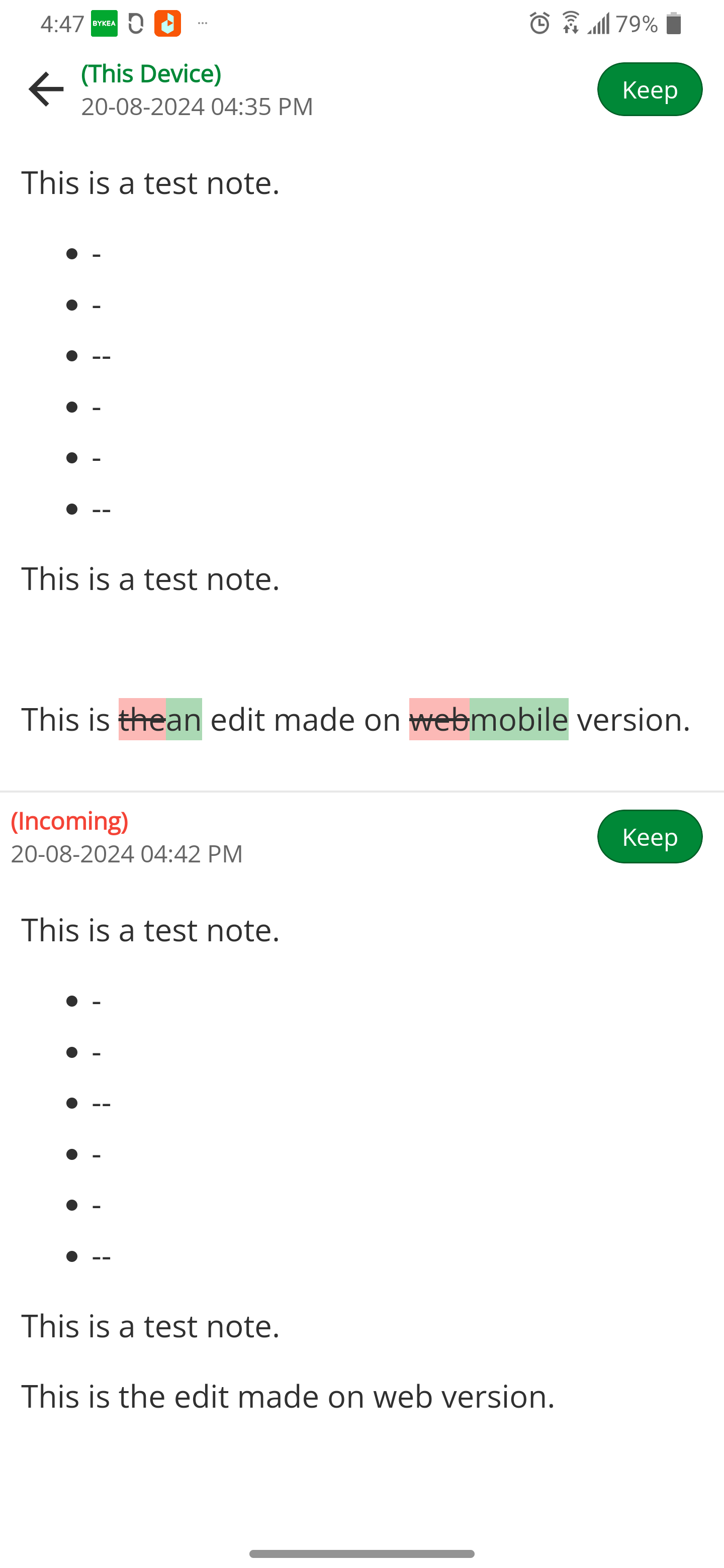Tap the incoming 04:42 PM timestamp
This screenshot has width=724, height=1568.
pyautogui.click(x=127, y=853)
